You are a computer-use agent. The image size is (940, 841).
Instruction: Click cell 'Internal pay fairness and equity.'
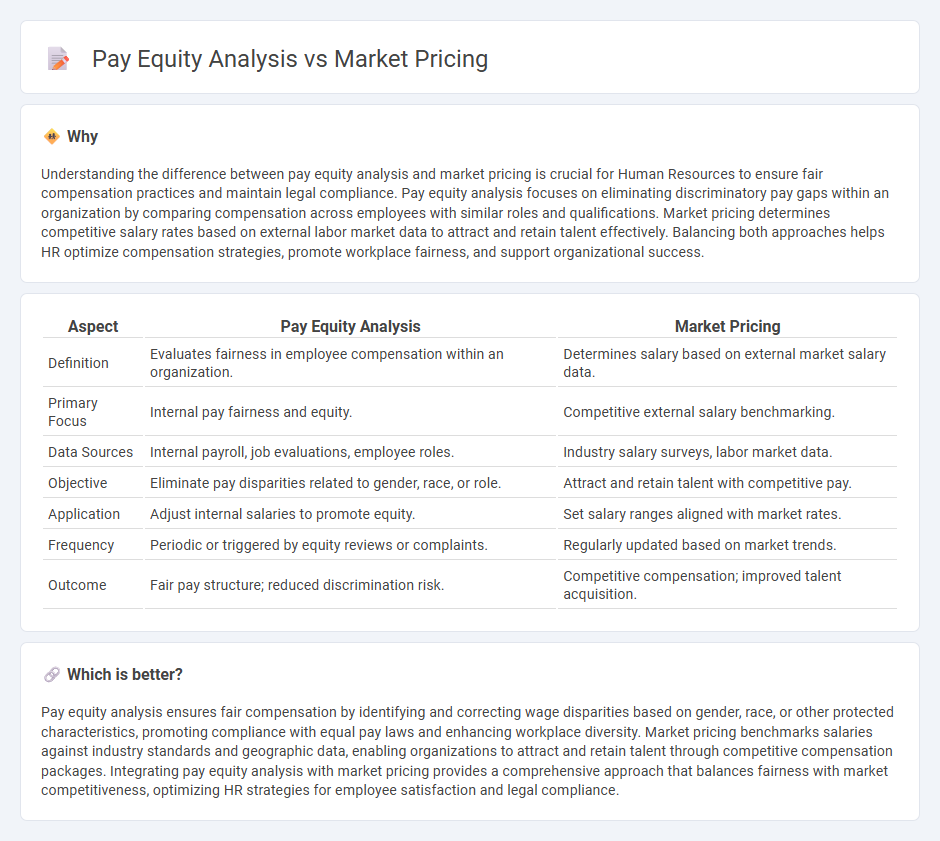(x=351, y=412)
